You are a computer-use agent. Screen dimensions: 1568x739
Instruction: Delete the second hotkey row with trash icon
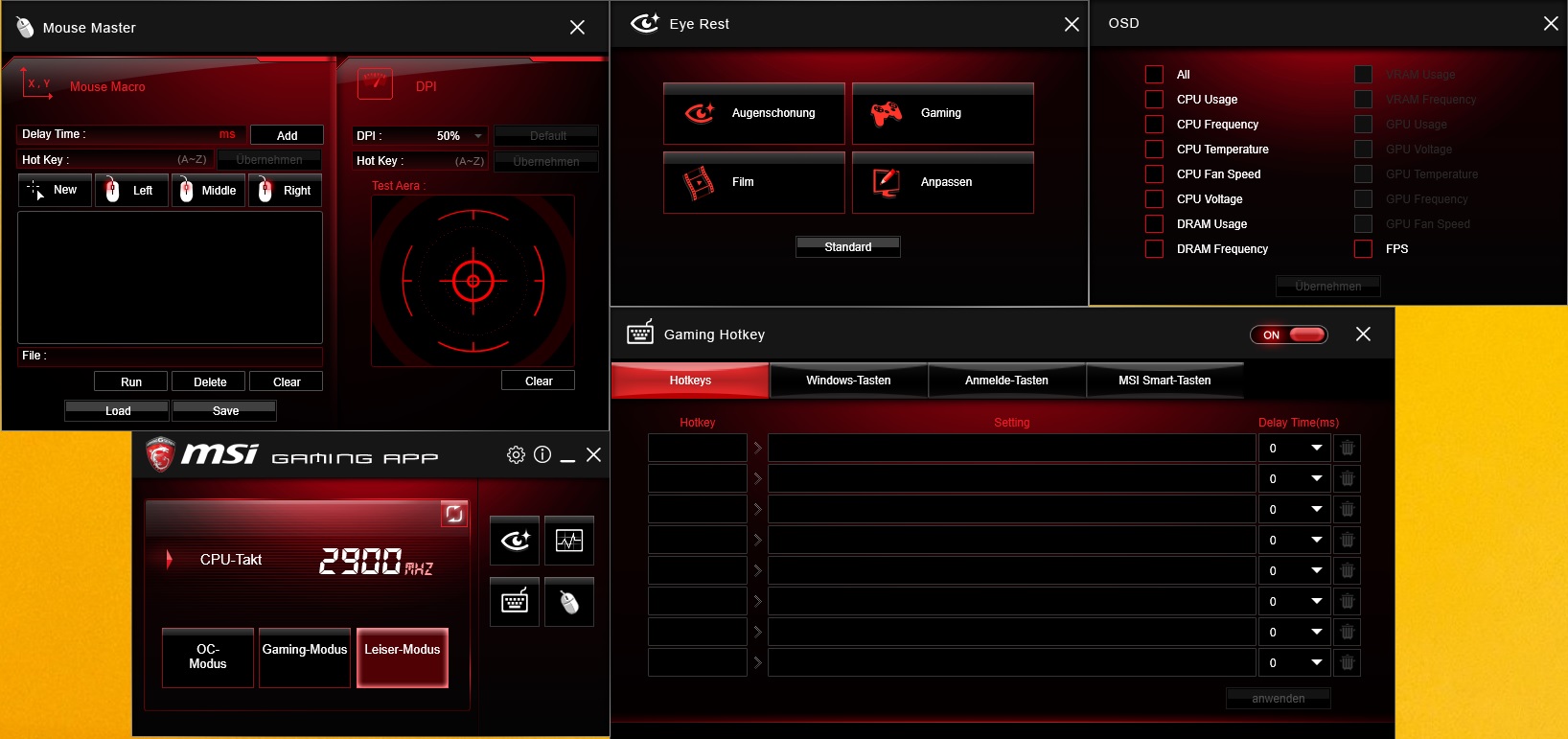[1348, 478]
